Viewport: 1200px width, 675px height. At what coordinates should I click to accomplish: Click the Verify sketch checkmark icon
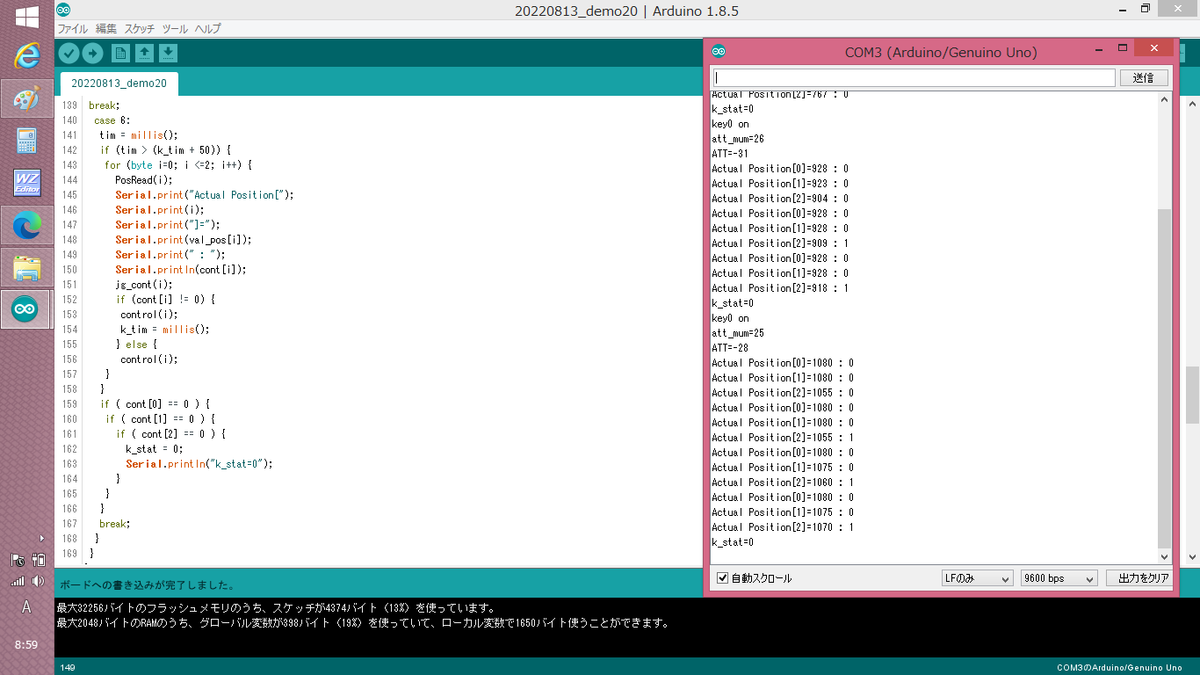coord(69,53)
